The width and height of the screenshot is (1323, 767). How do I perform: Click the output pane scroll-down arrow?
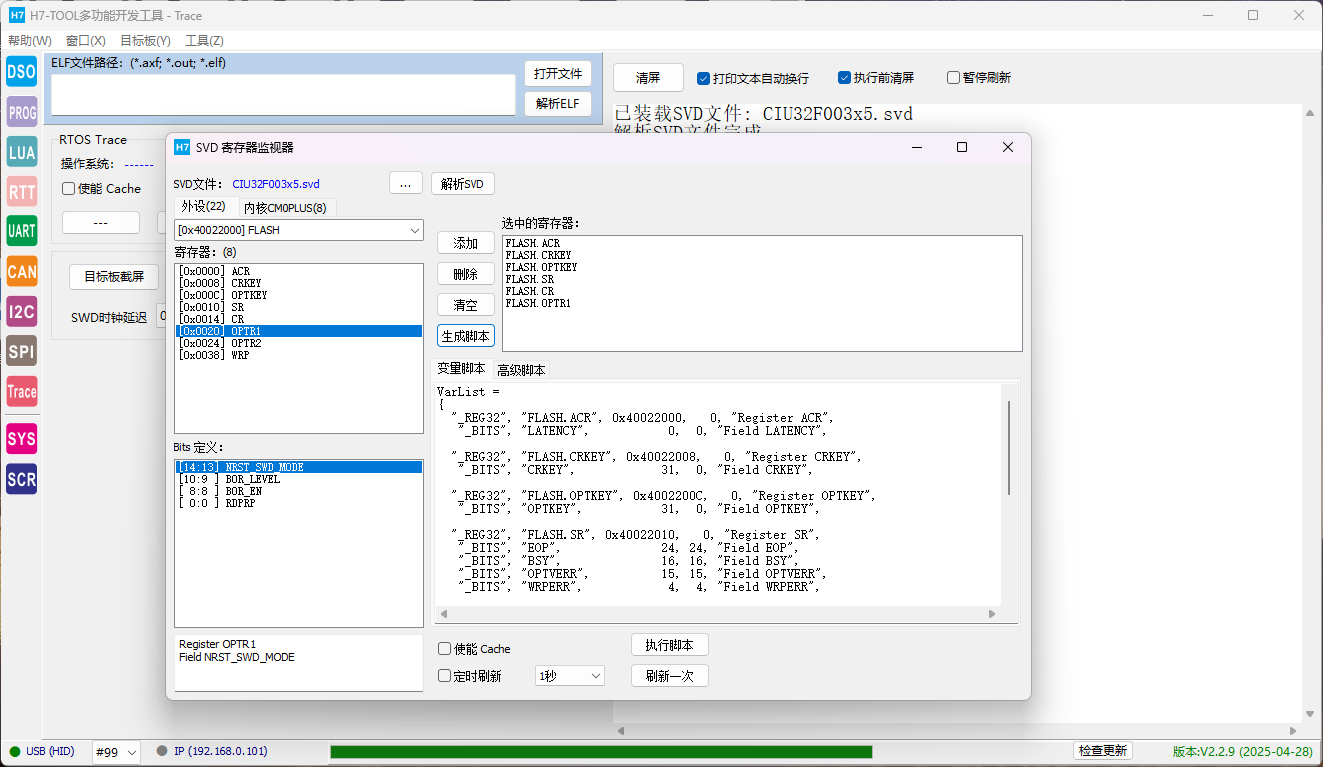click(x=1310, y=714)
